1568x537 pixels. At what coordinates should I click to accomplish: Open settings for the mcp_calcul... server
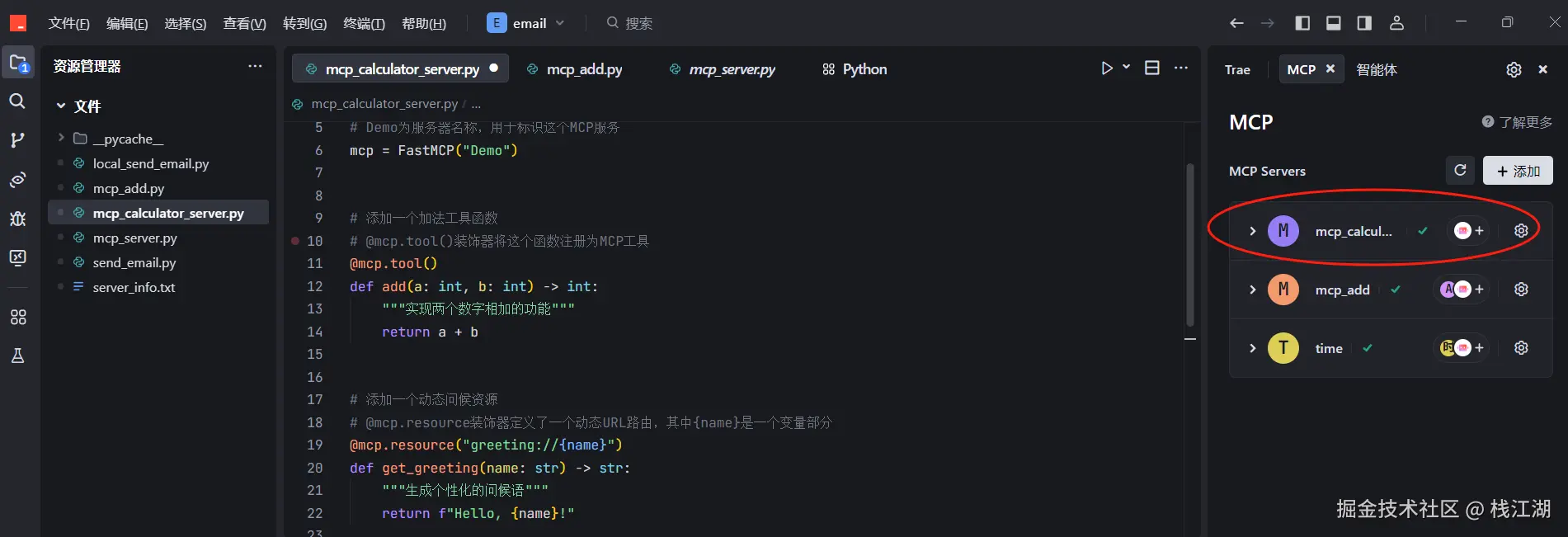(1521, 231)
